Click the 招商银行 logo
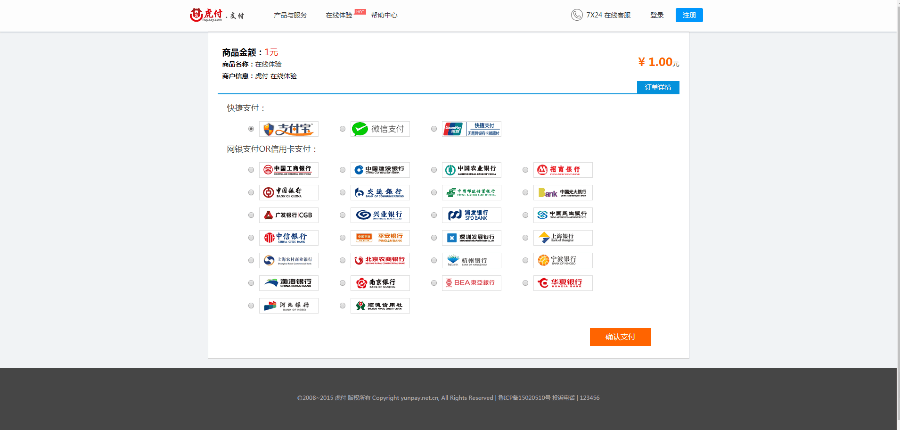Image resolution: width=900 pixels, height=430 pixels. click(562, 170)
